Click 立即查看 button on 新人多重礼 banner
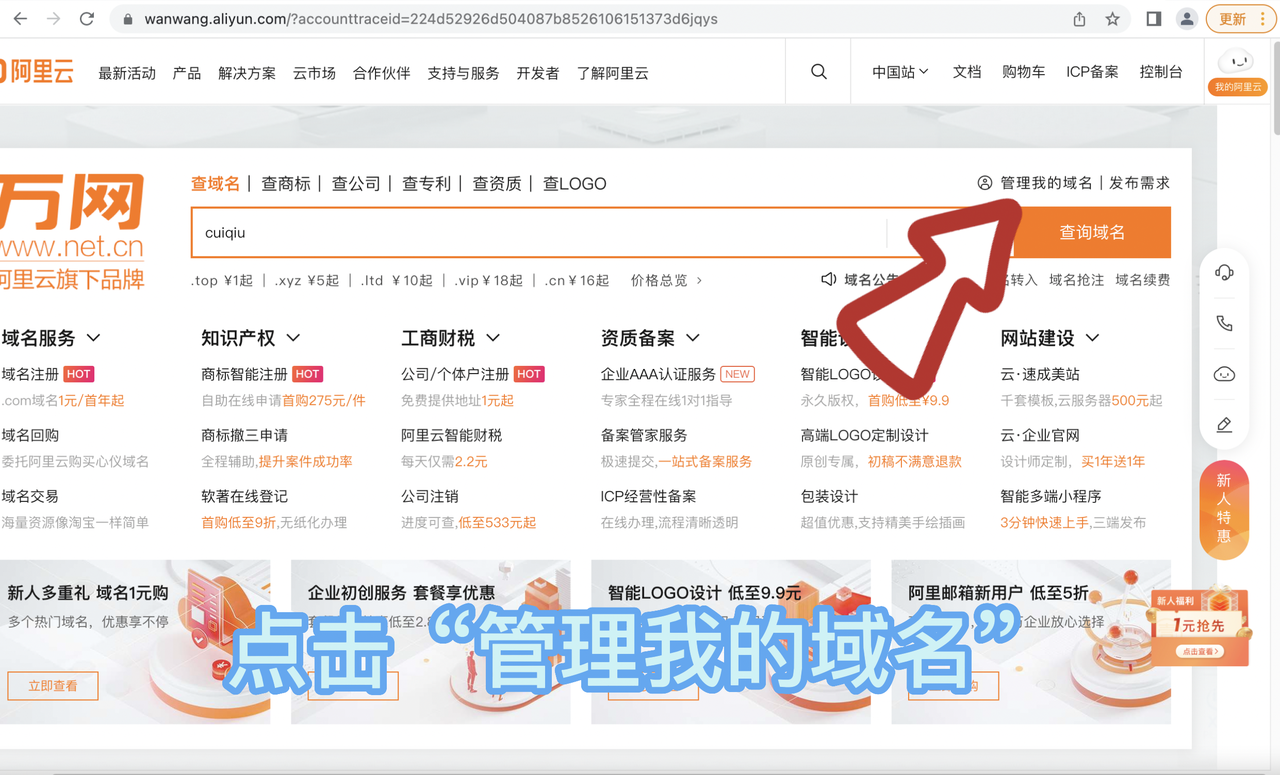Image resolution: width=1280 pixels, height=775 pixels. pos(53,686)
